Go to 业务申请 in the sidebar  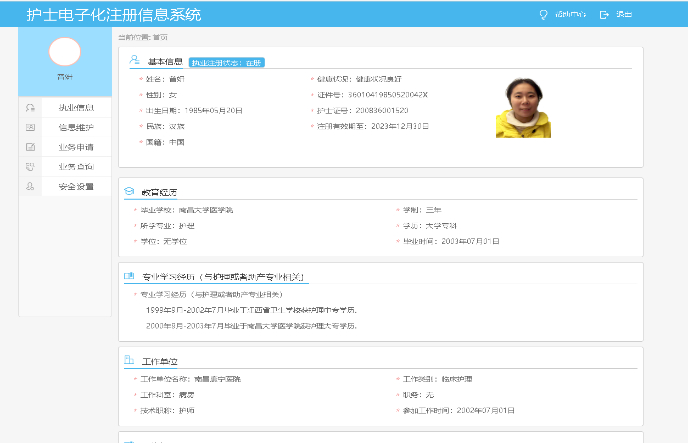[76, 147]
